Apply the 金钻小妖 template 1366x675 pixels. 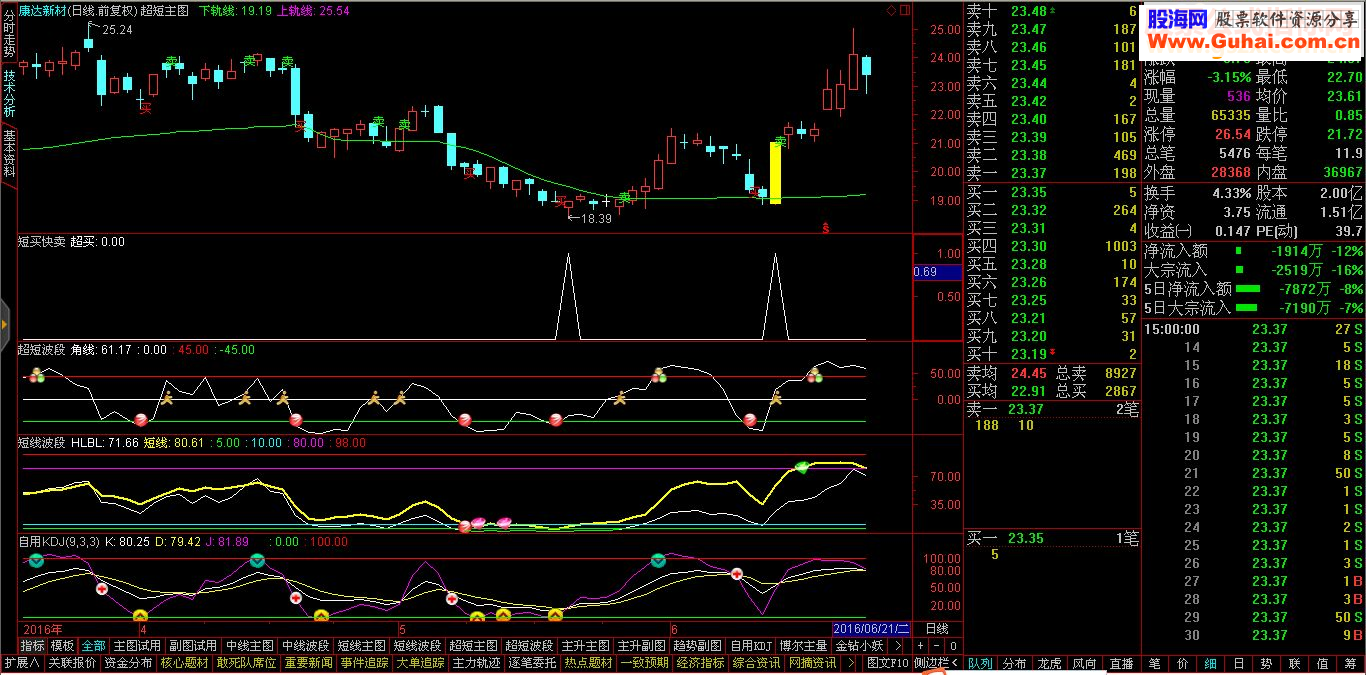click(858, 645)
